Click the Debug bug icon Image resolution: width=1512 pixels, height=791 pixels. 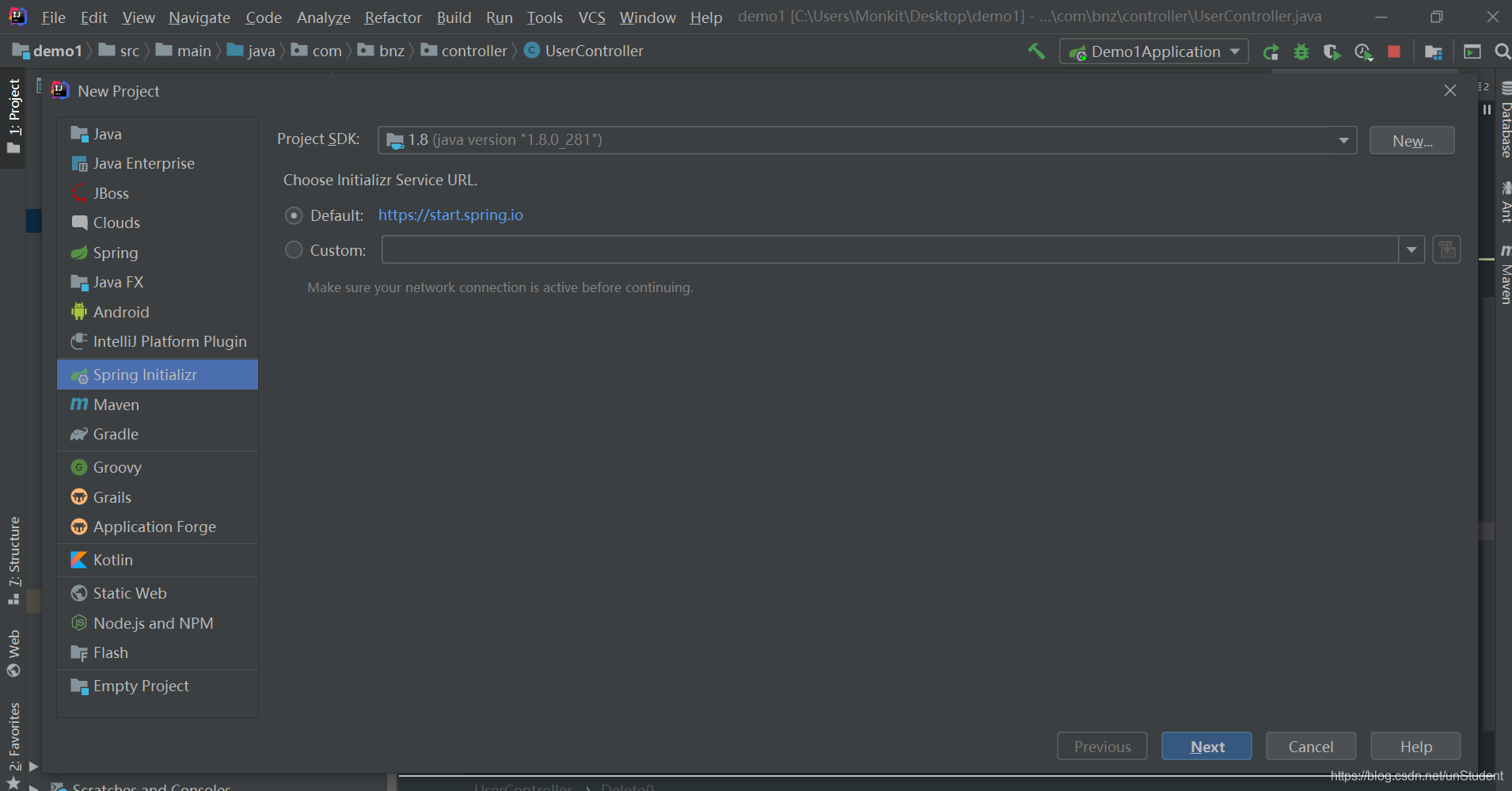click(x=1301, y=52)
